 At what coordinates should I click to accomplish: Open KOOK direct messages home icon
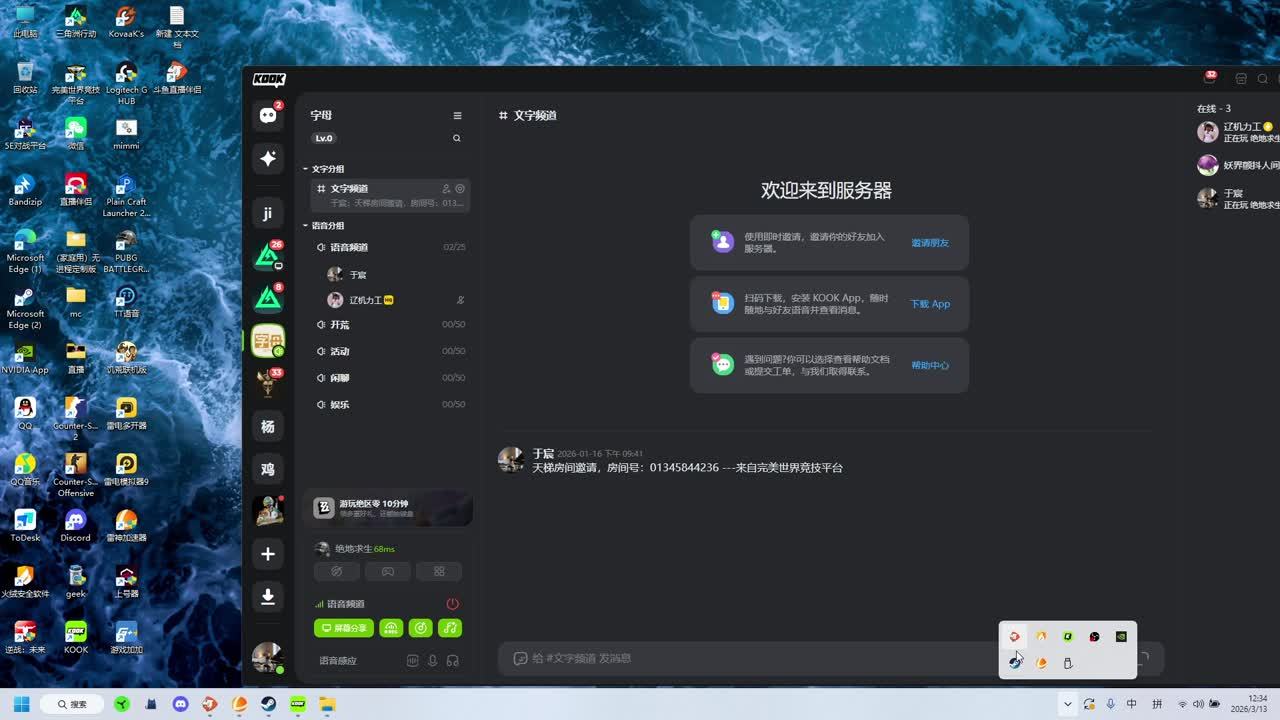coord(268,115)
